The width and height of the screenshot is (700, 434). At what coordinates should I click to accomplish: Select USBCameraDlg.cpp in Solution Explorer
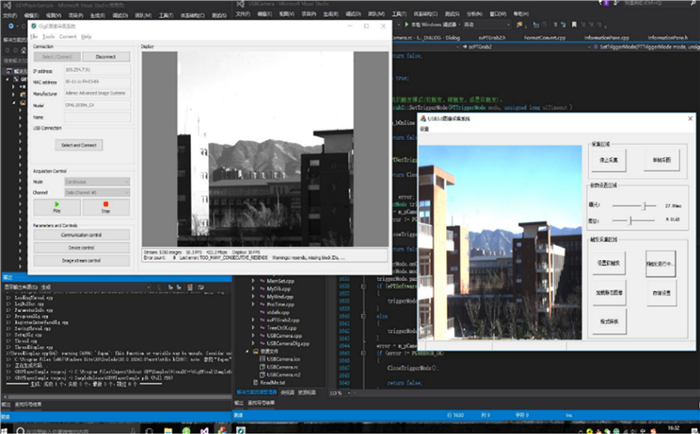286,343
